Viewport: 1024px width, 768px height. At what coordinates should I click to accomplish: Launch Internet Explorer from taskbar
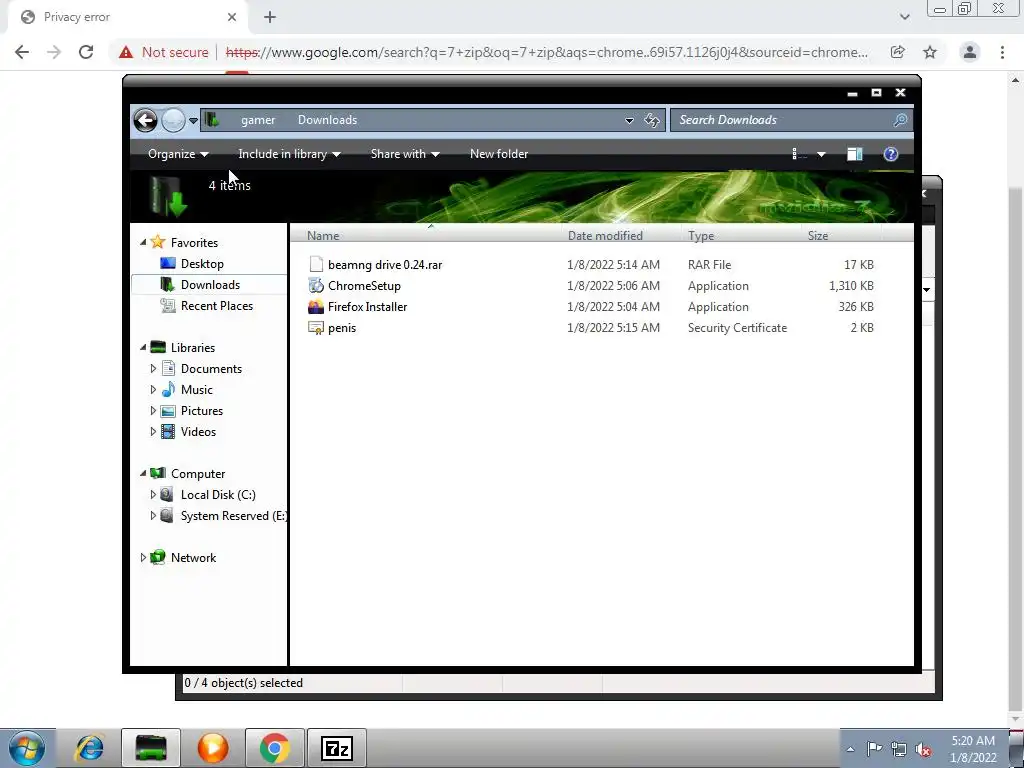[89, 748]
